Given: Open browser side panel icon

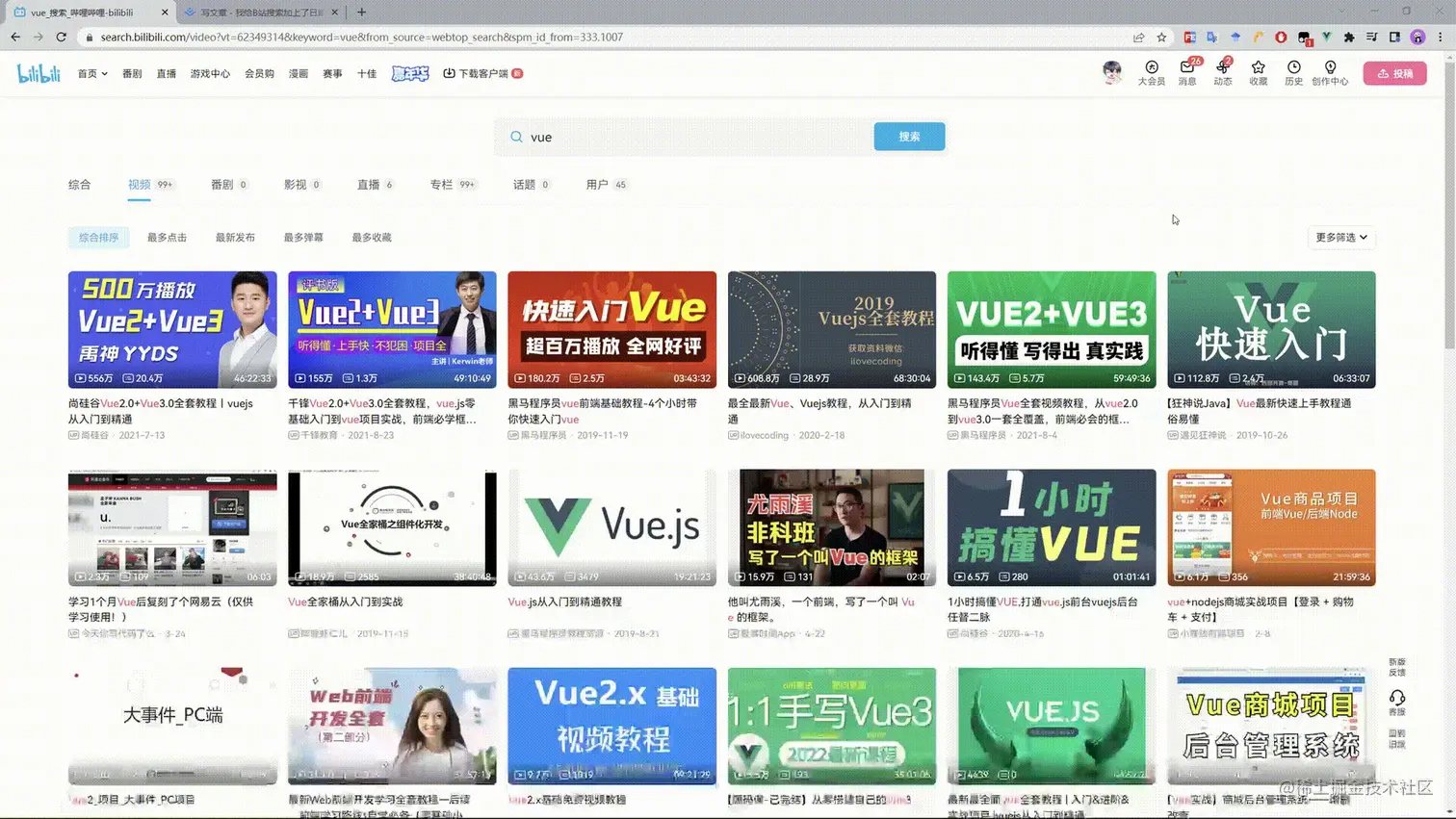Looking at the screenshot, I should tap(1394, 37).
